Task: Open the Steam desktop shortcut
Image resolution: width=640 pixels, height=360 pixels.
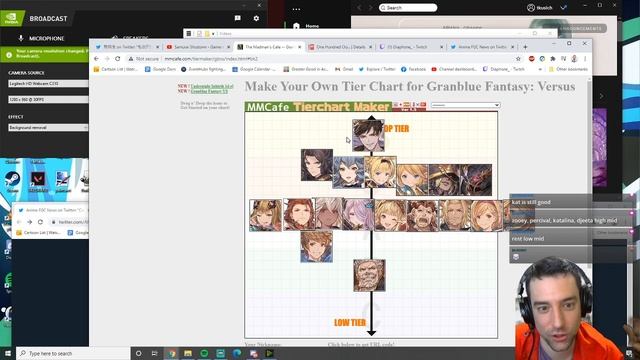Action: [12, 181]
